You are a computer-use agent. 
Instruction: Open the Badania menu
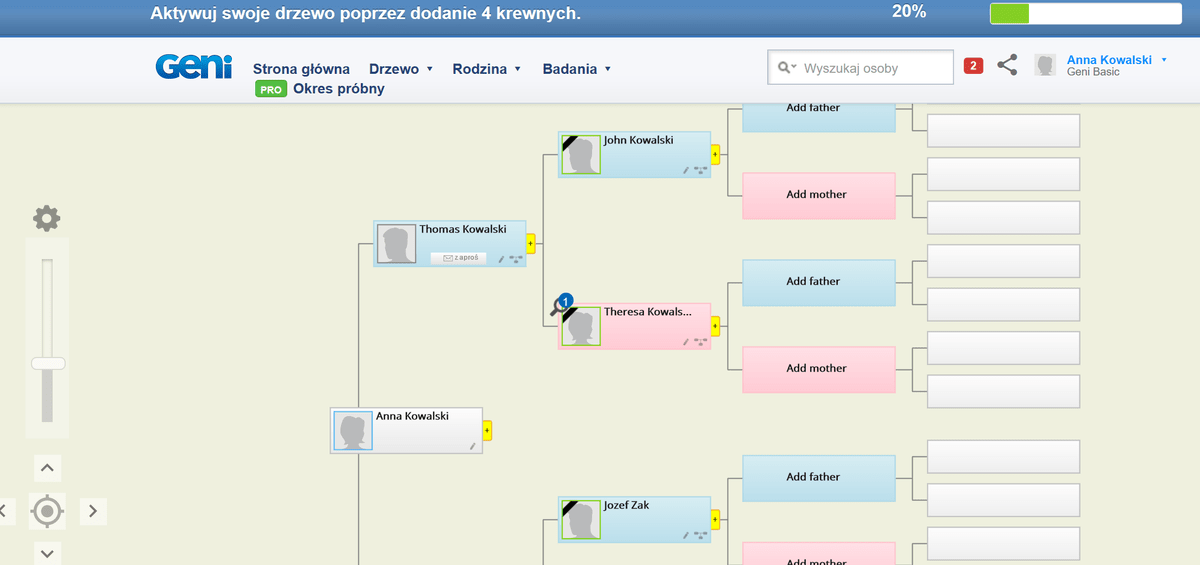(x=576, y=69)
